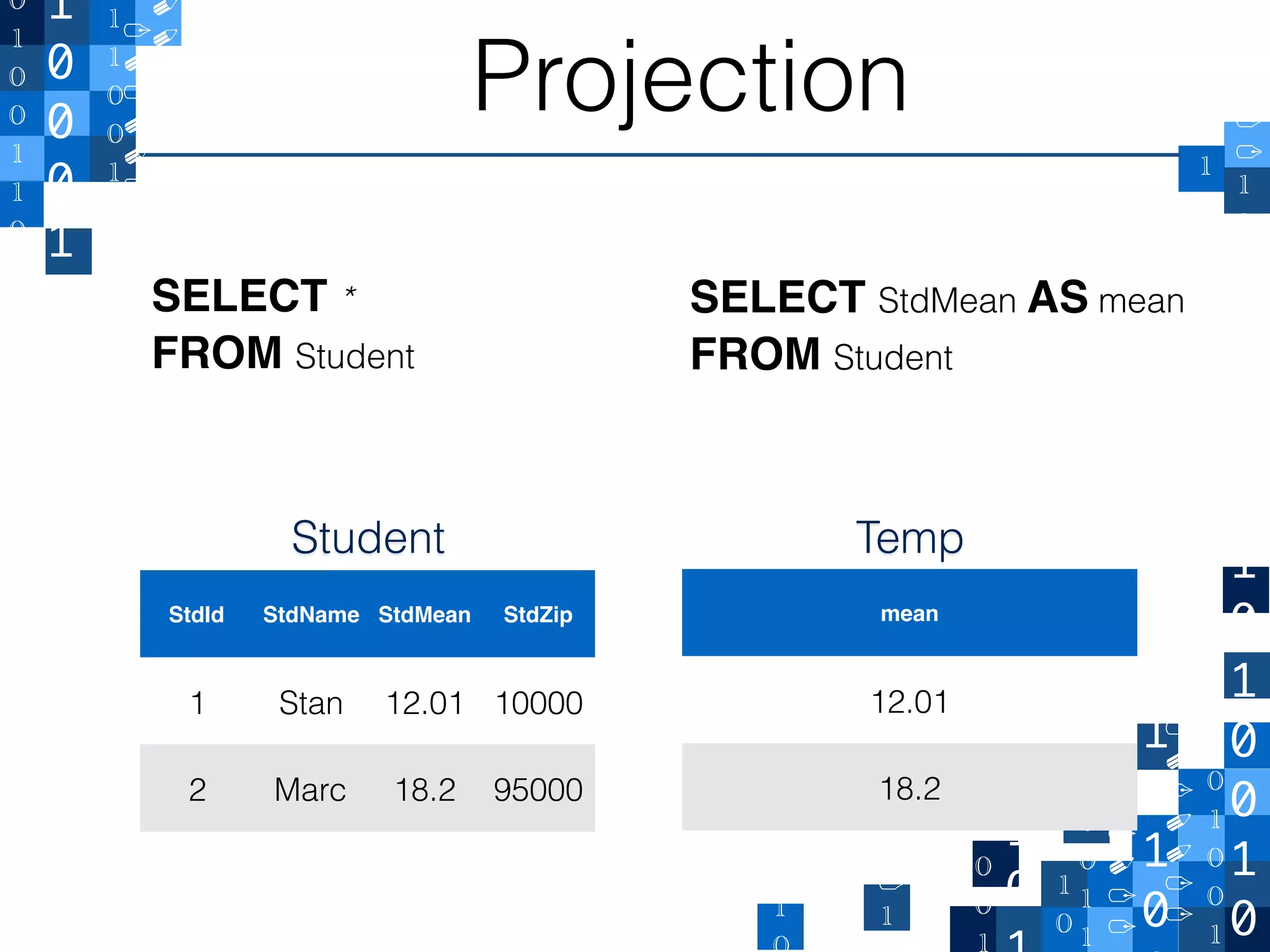Image resolution: width=1270 pixels, height=952 pixels.
Task: Click the Temp table title
Action: (x=909, y=537)
